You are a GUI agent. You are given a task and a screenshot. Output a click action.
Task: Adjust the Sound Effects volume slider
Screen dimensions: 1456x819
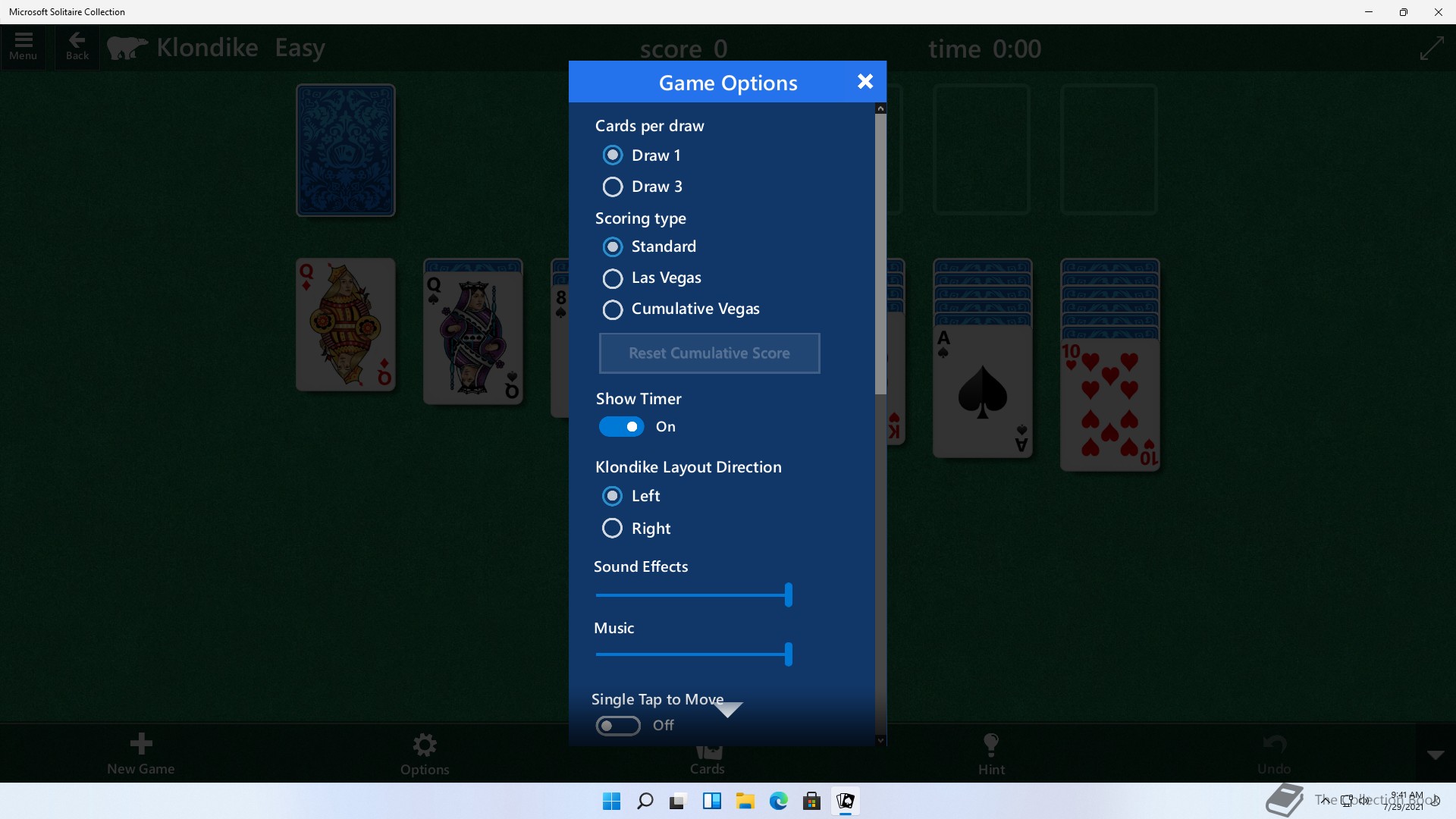[x=693, y=595]
